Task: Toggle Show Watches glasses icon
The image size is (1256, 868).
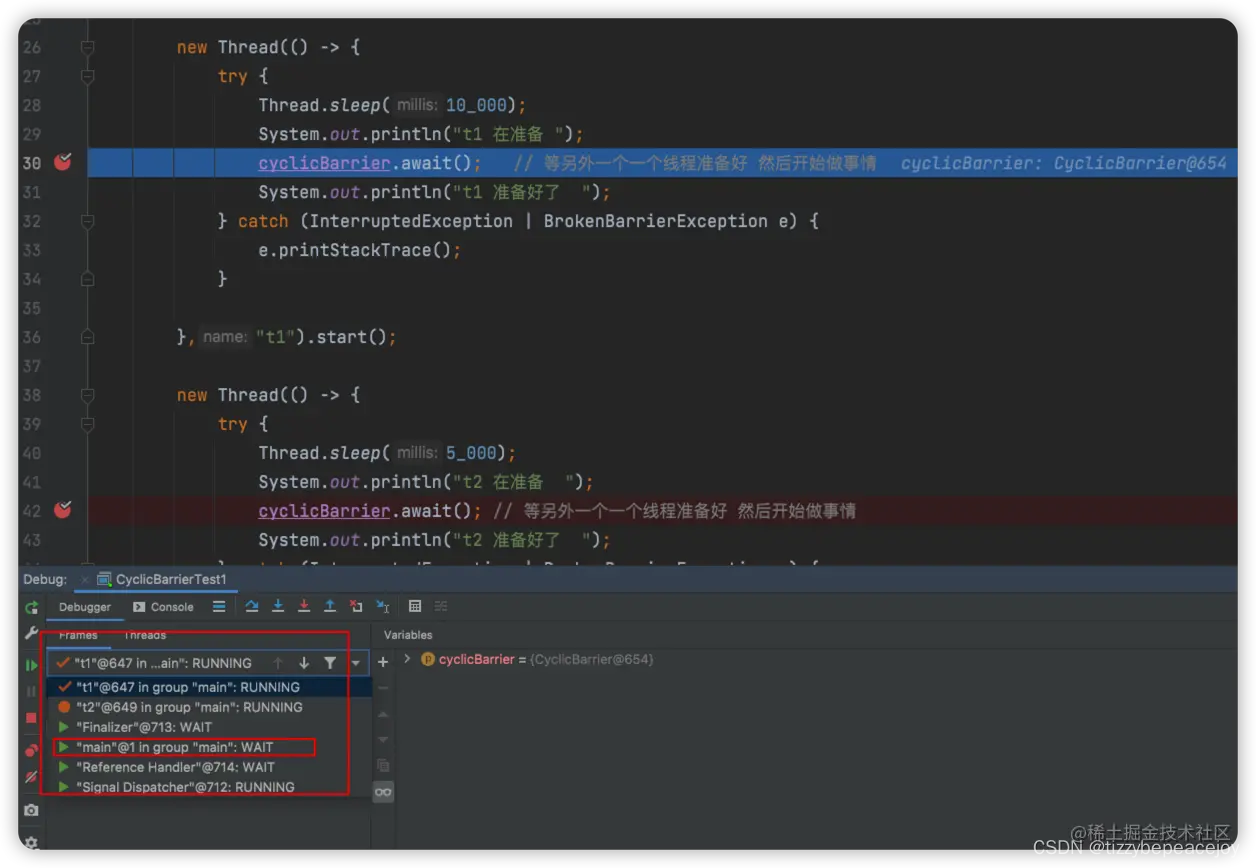Action: click(x=383, y=792)
